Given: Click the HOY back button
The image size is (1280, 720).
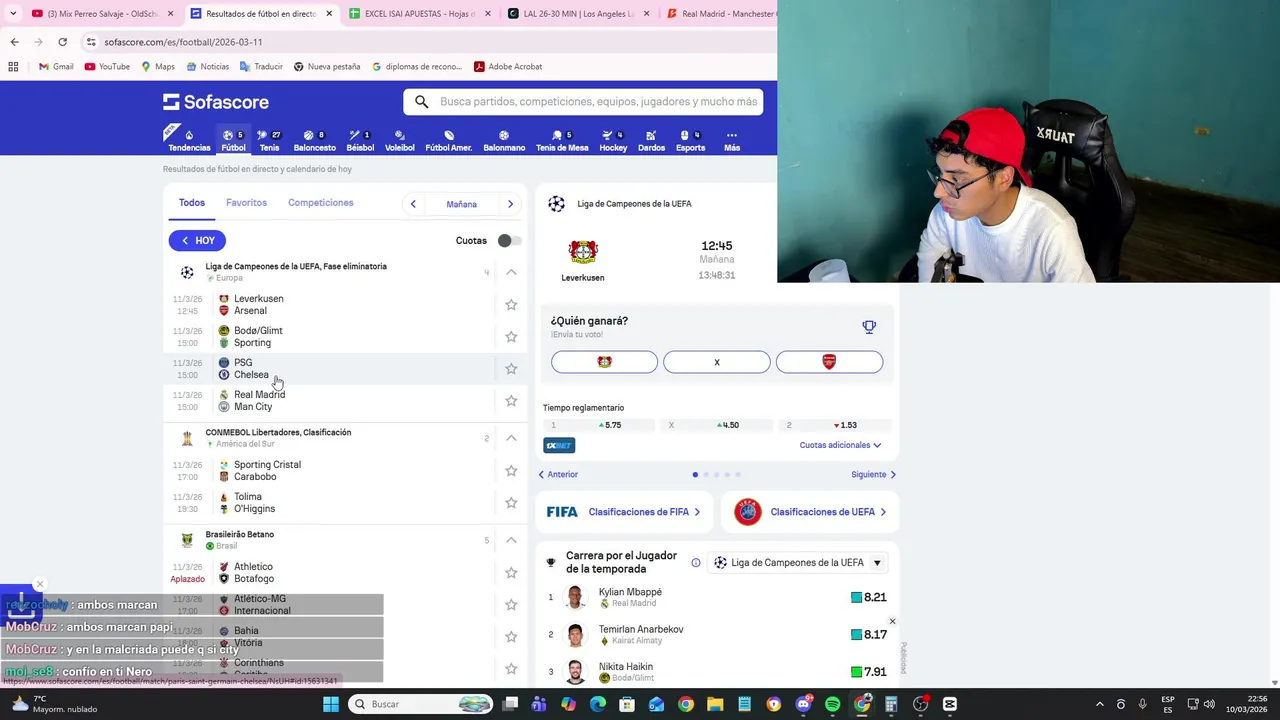Looking at the screenshot, I should click(197, 241).
